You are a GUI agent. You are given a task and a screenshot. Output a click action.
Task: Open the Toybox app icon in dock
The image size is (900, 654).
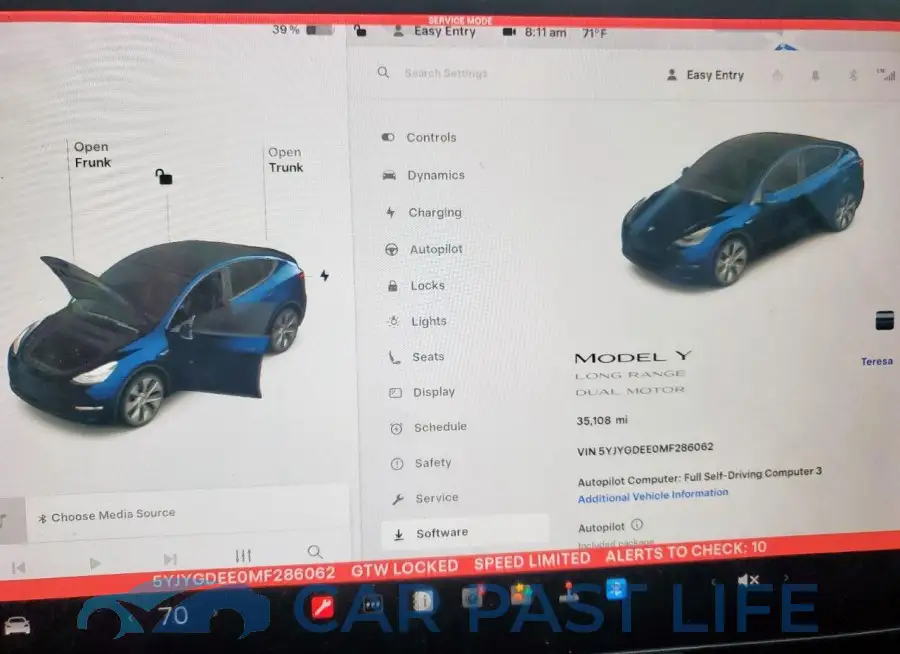[521, 594]
